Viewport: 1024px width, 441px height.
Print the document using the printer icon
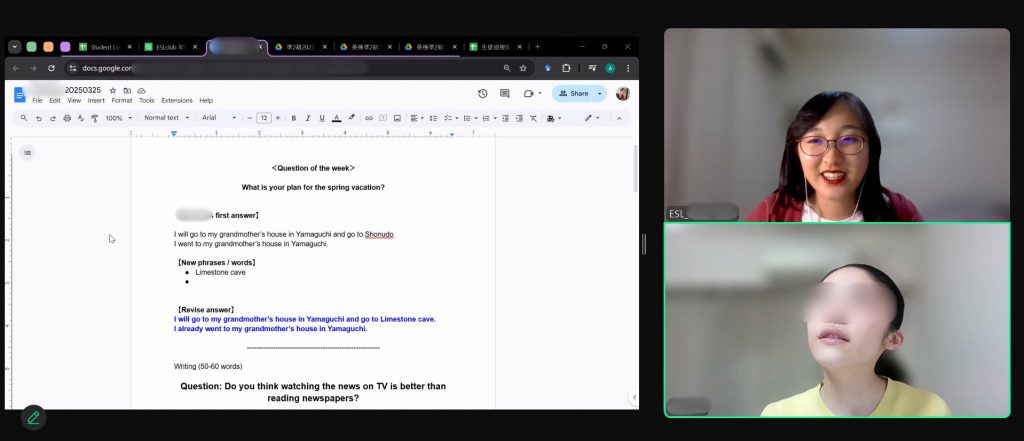click(67, 118)
